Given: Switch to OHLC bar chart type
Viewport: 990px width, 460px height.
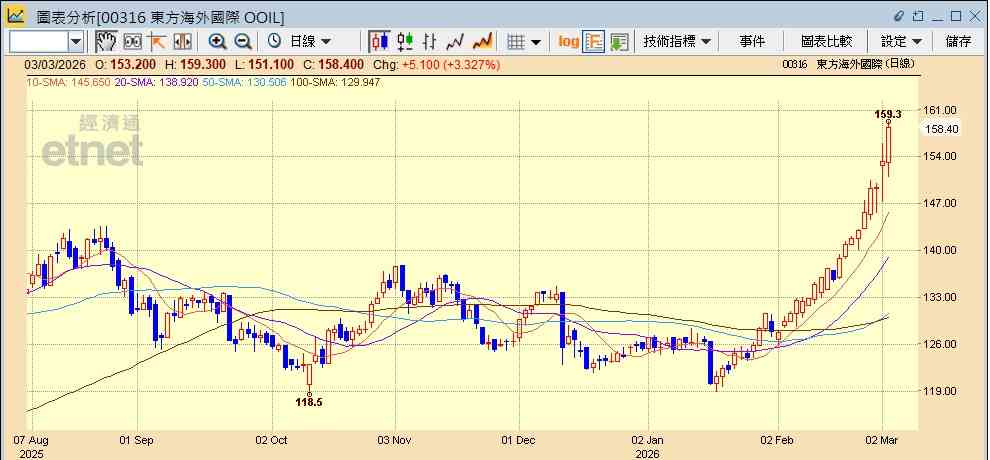Looking at the screenshot, I should [429, 42].
